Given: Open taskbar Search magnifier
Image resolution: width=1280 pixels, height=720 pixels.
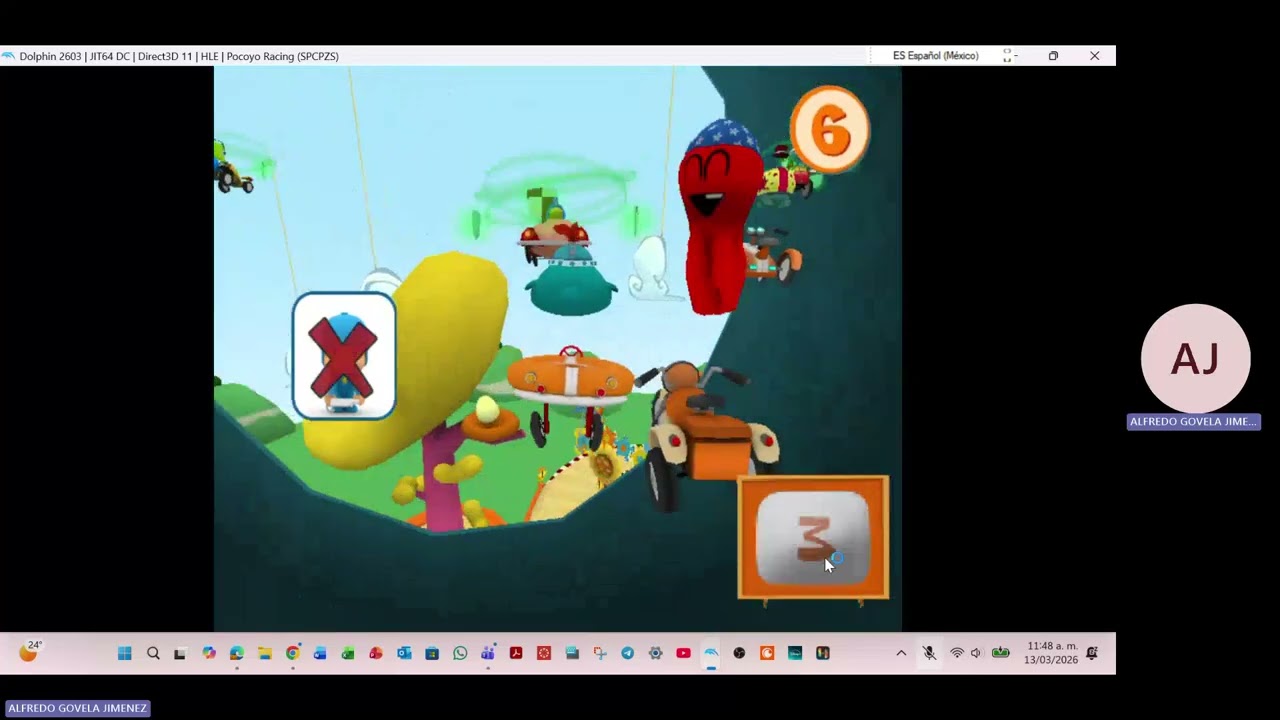Looking at the screenshot, I should click(x=153, y=653).
